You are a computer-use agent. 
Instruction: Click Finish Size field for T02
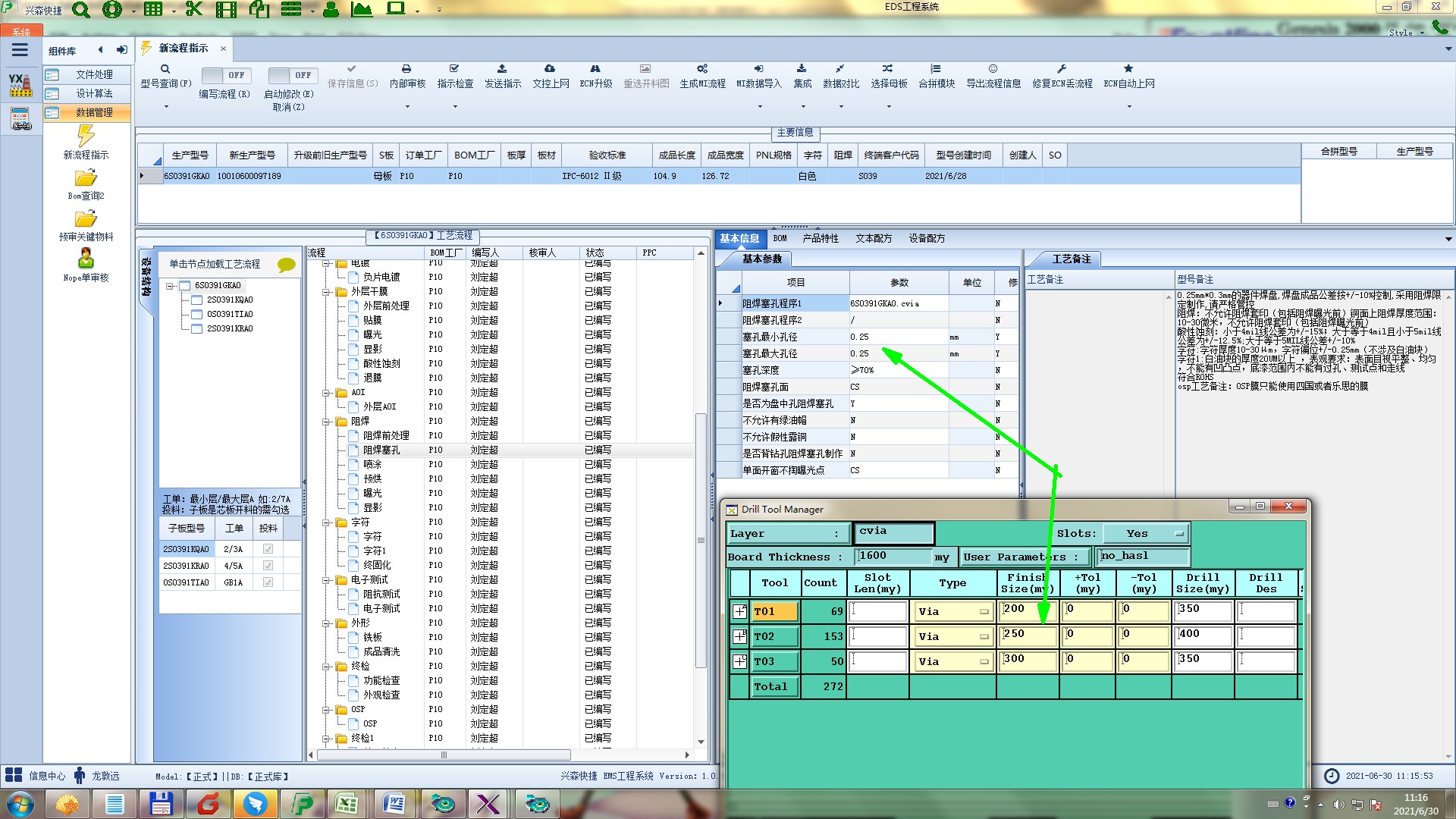click(x=1028, y=635)
